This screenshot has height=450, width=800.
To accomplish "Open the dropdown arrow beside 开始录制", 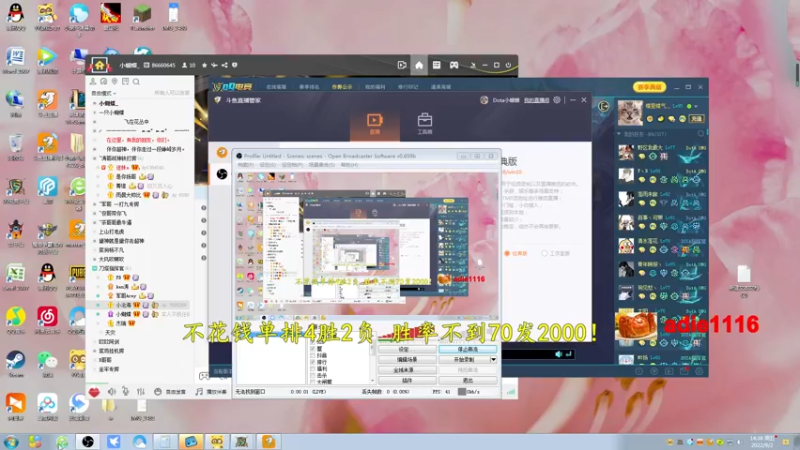I will (493, 360).
